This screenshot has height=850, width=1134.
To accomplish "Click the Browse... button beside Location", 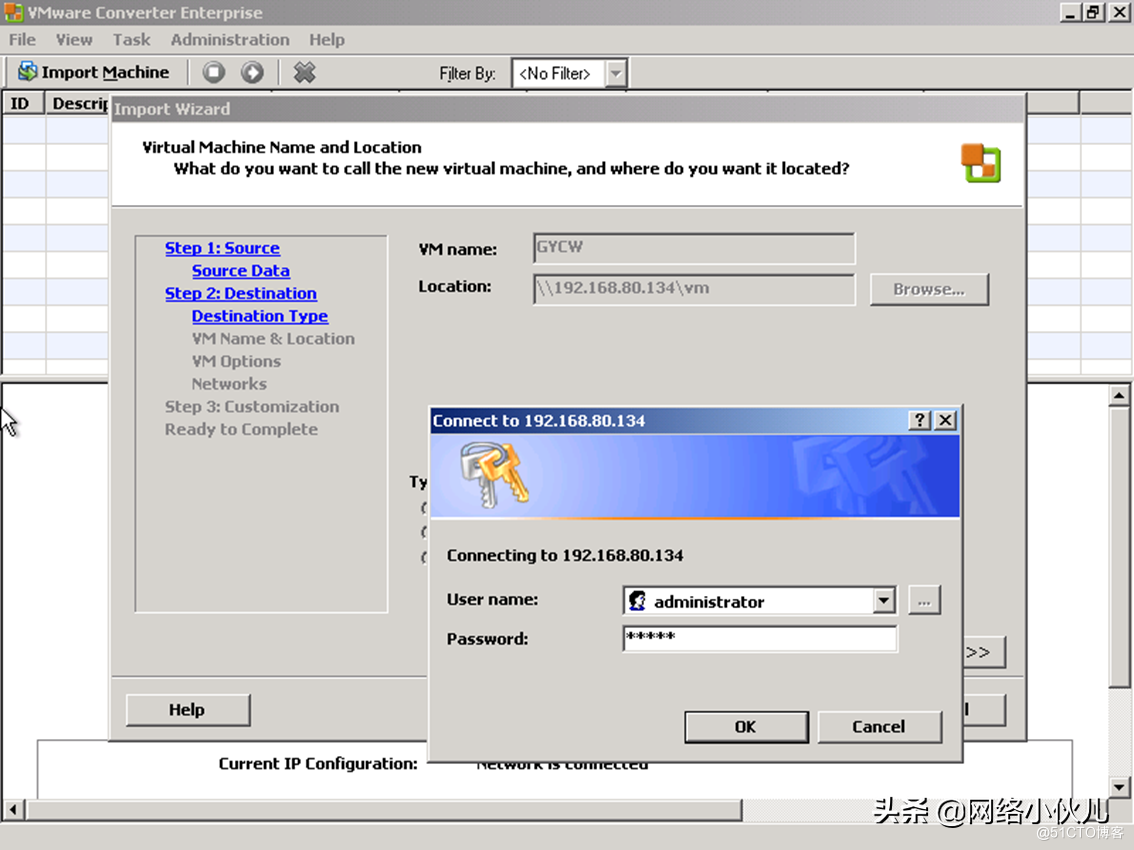I will tap(929, 289).
